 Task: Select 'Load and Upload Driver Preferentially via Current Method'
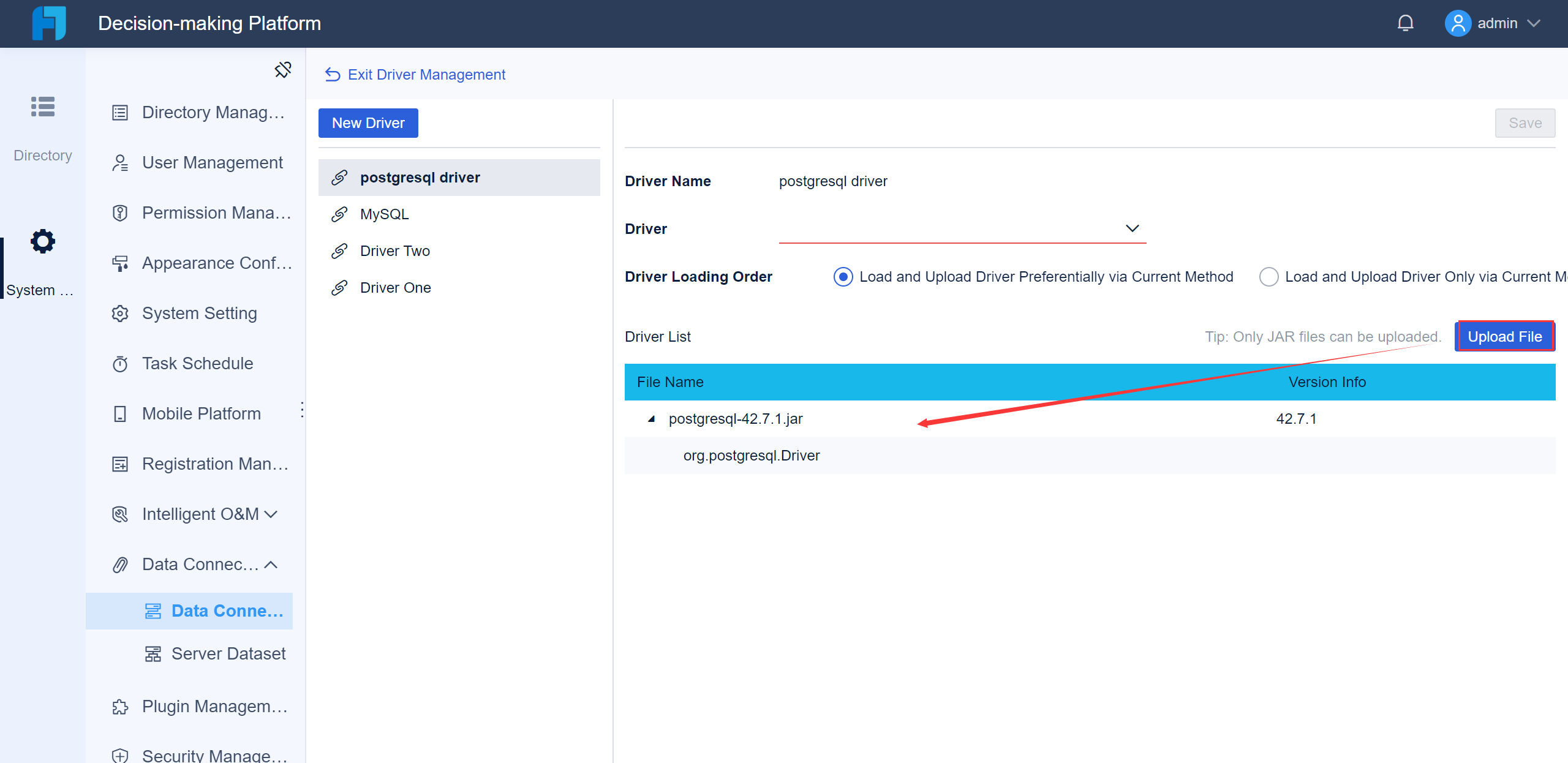[843, 277]
